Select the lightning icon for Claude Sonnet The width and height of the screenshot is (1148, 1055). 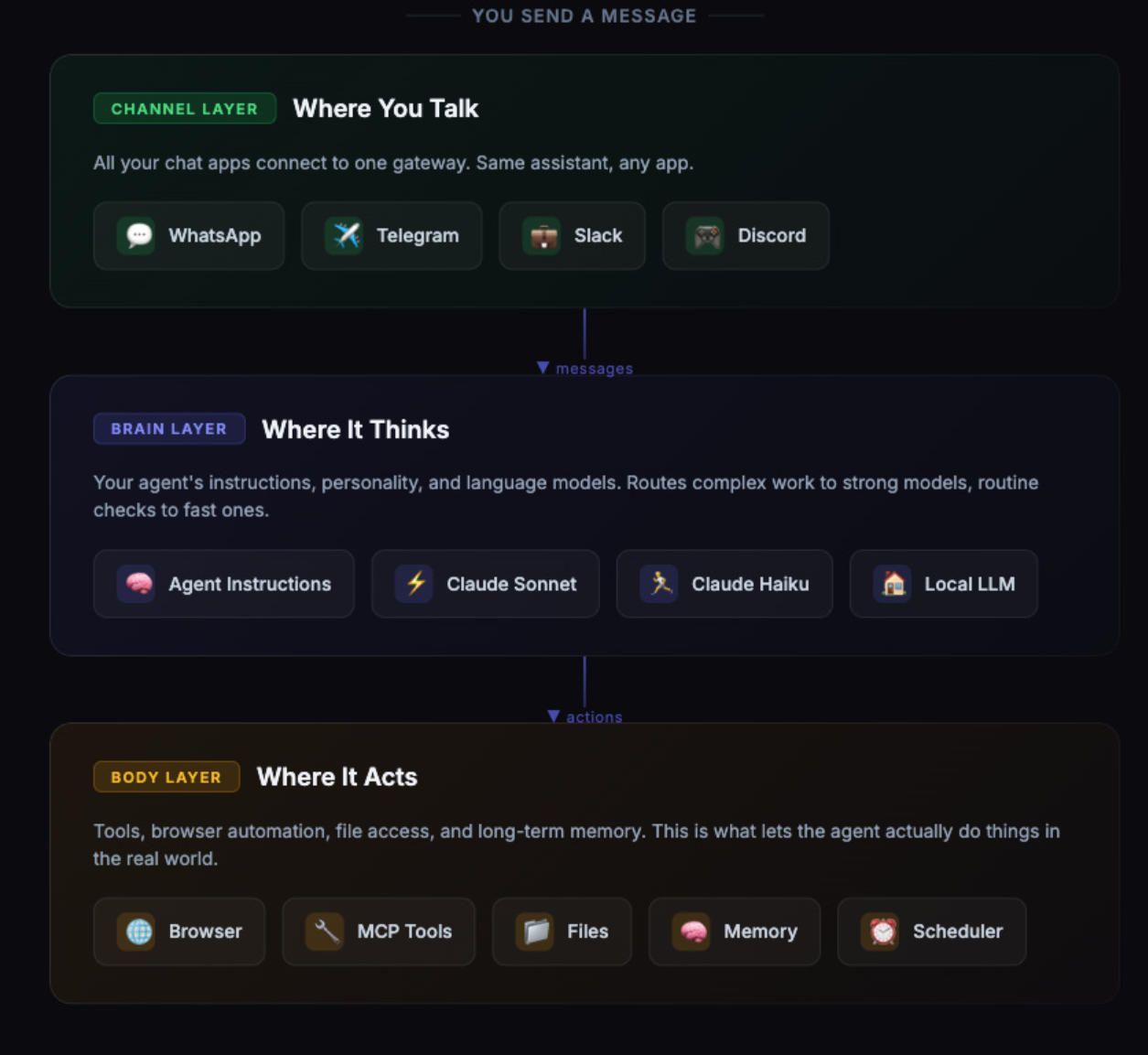414,584
